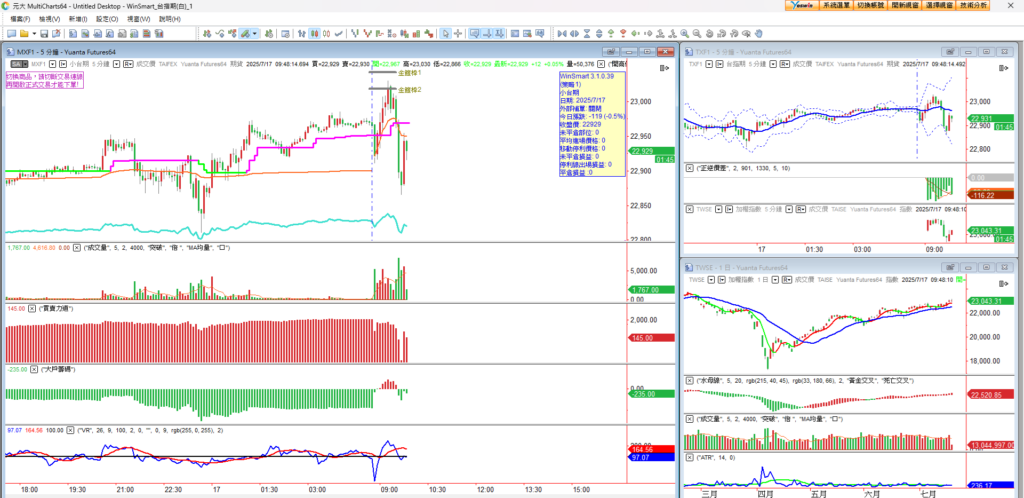Click the WinSmart 3.1.0.39 info box
The height and width of the screenshot is (498, 1024).
(x=592, y=124)
